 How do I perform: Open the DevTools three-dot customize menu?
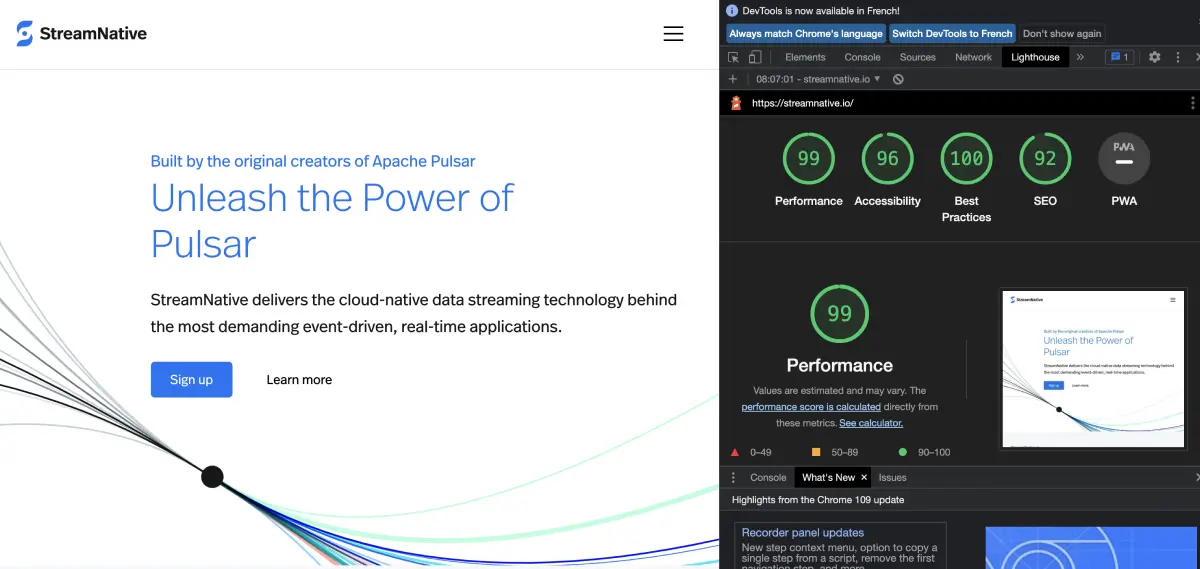click(1177, 57)
